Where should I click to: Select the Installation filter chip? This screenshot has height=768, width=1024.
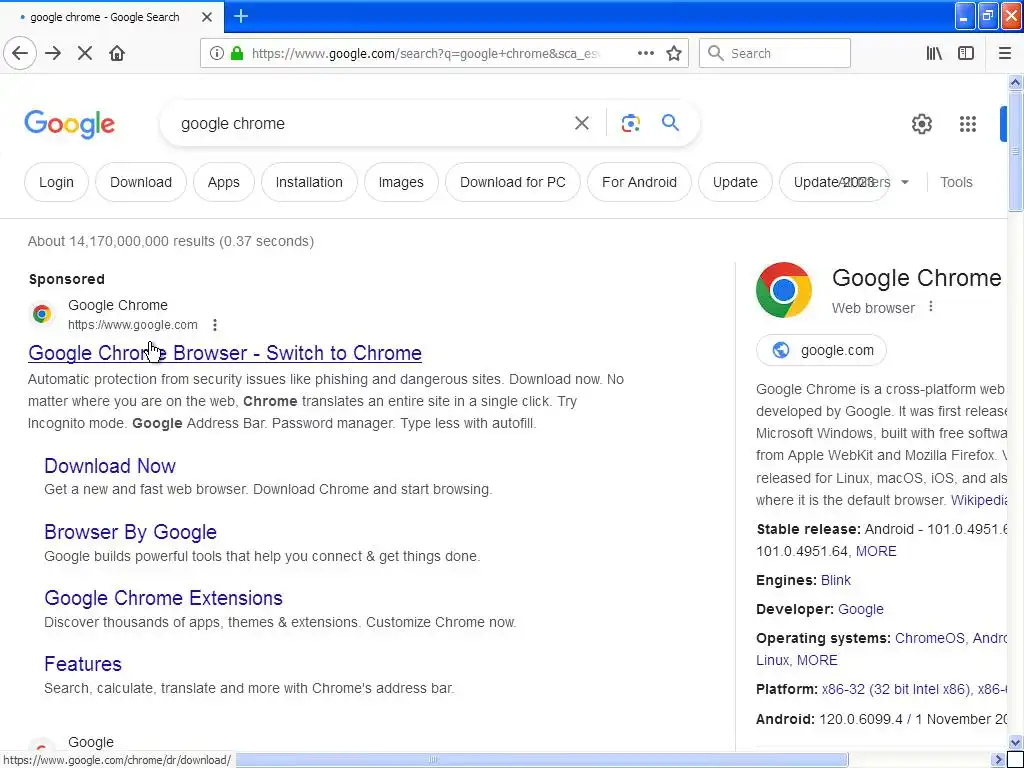309,182
